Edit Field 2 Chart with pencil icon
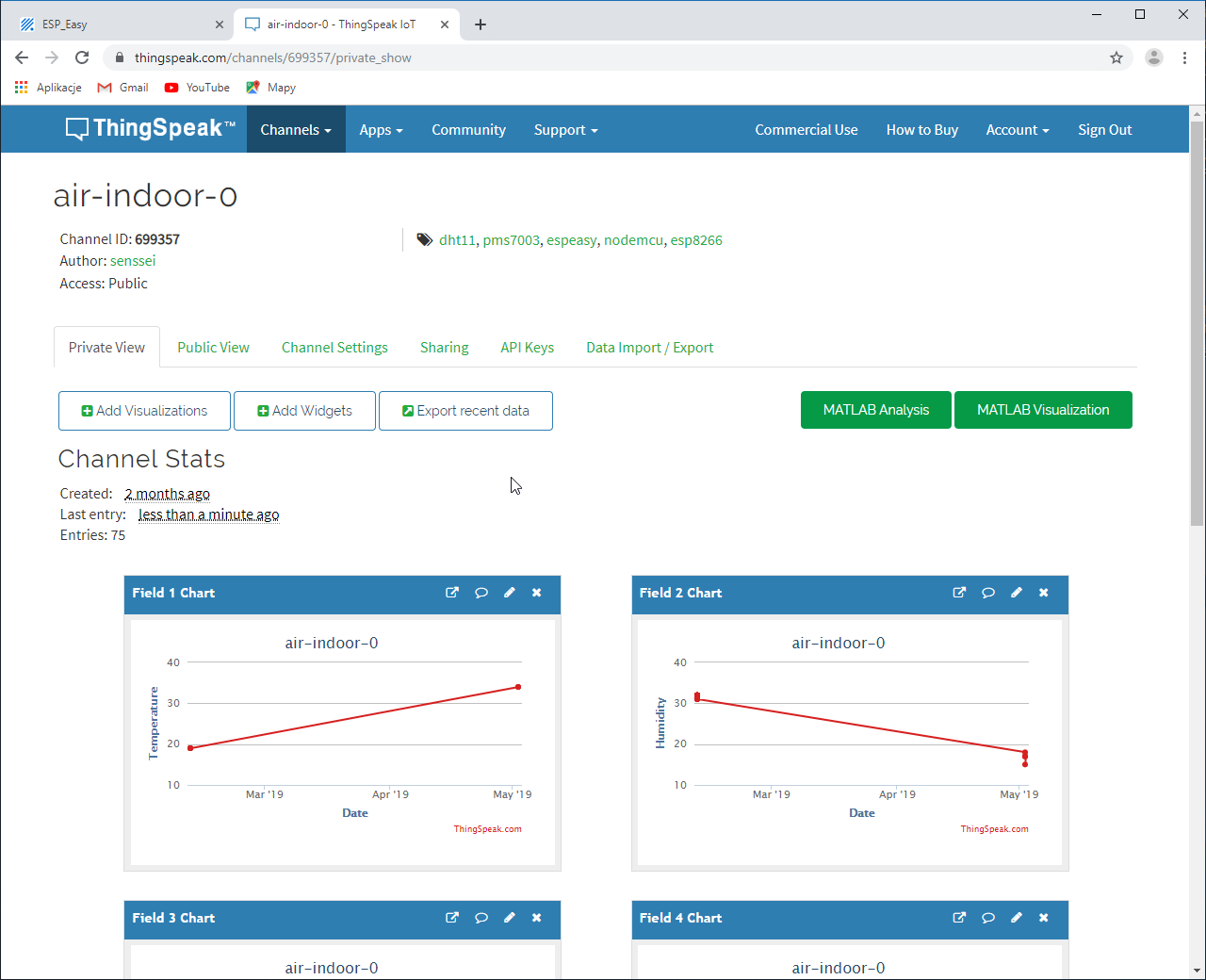 (1017, 593)
